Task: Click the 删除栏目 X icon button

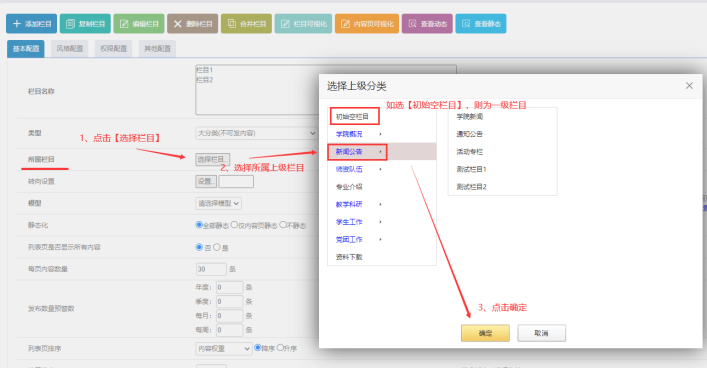Action: [x=193, y=24]
